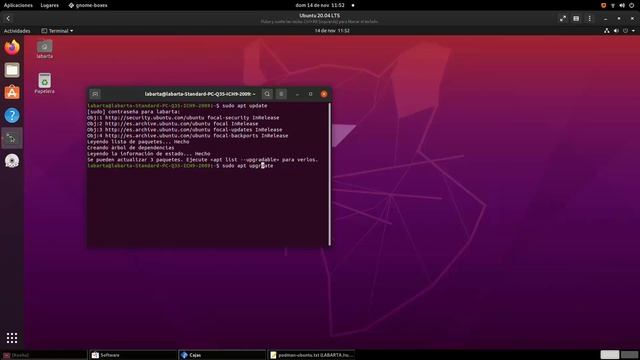This screenshot has width=640, height=360.
Task: Click the 'sudo apt upgrade' command line
Action: point(180,166)
